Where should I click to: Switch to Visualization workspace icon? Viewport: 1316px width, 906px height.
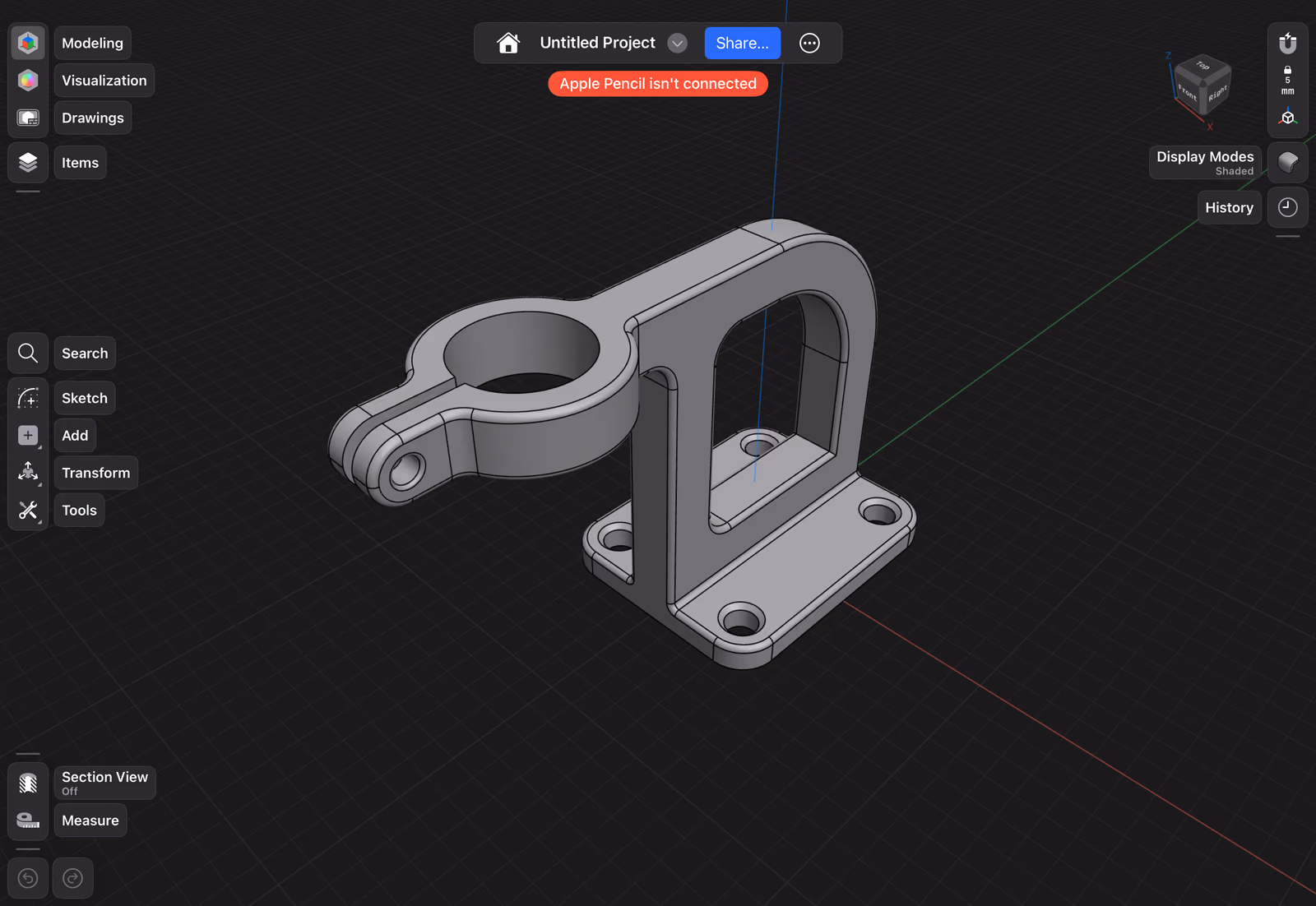[x=28, y=80]
